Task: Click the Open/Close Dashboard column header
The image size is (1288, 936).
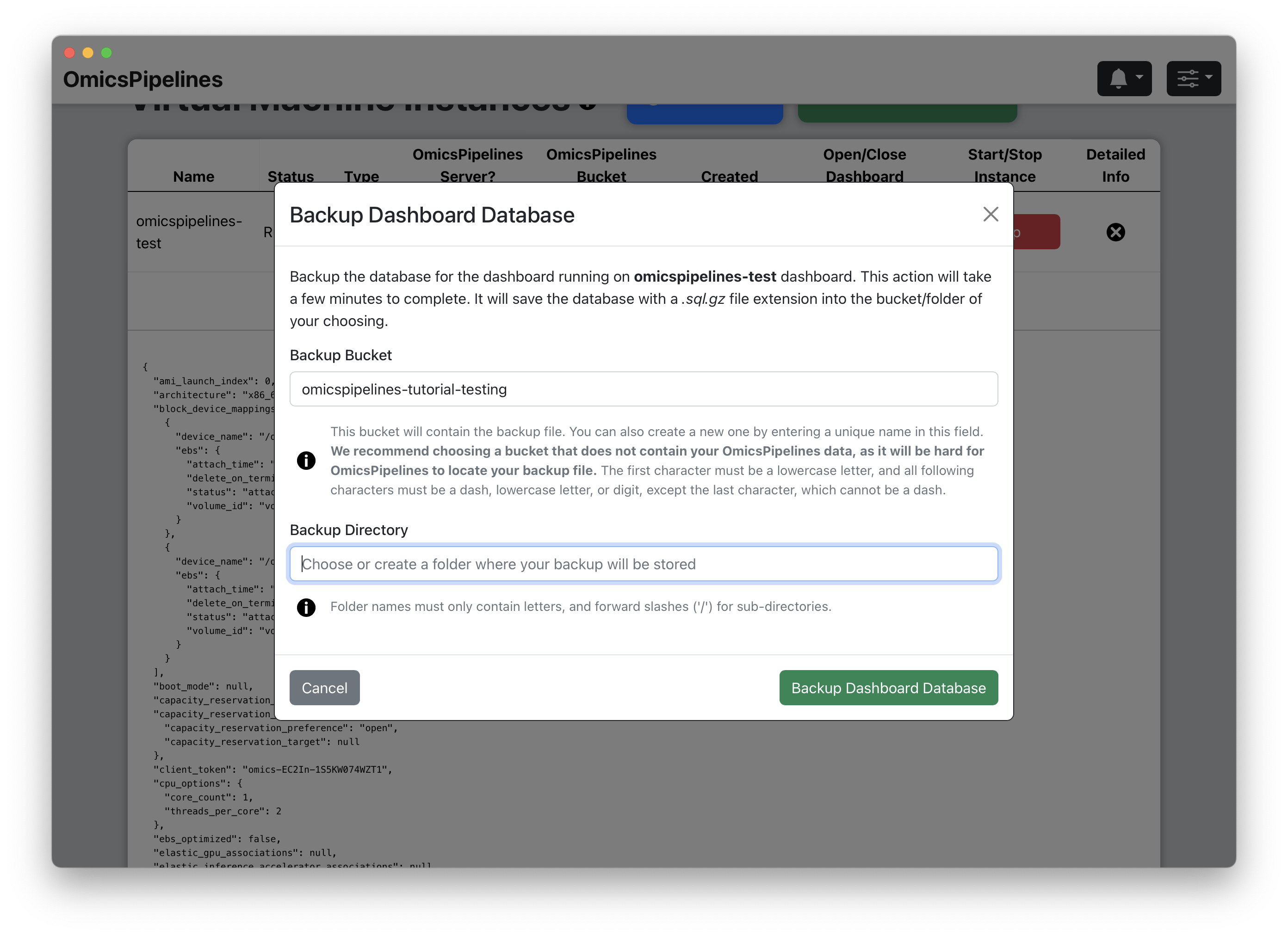Action: point(864,165)
